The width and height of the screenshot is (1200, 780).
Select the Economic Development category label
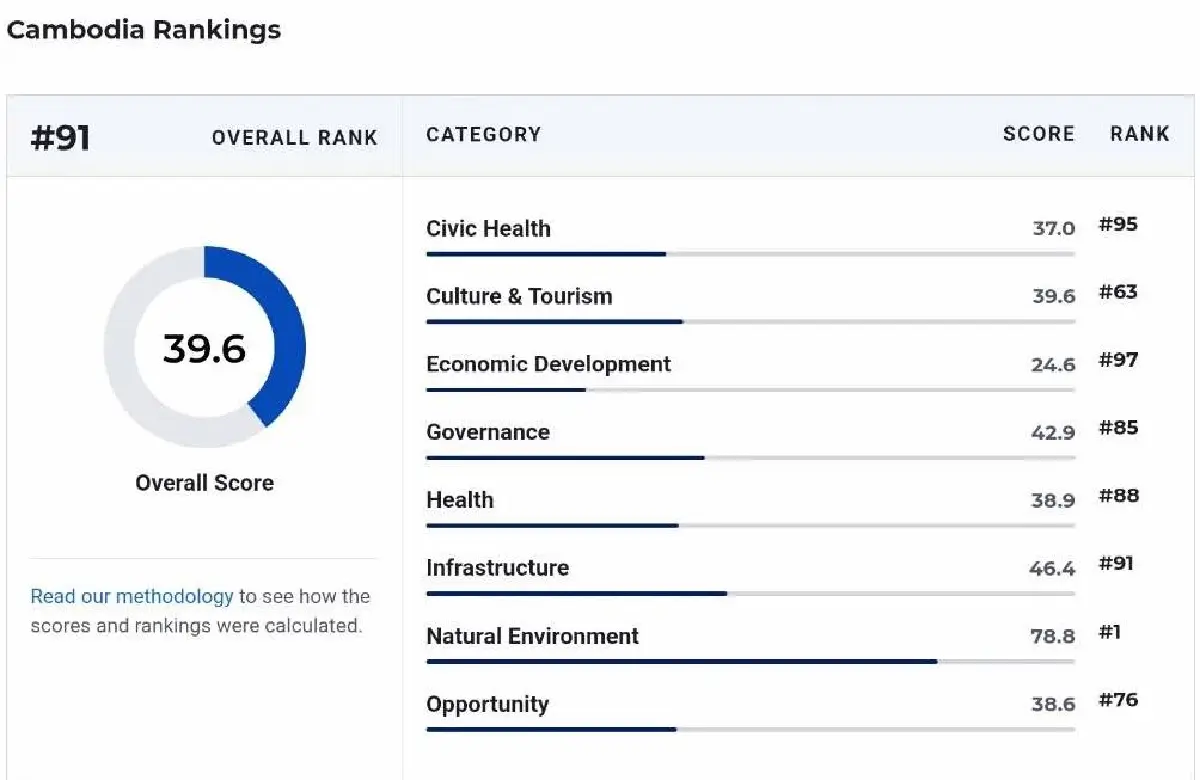549,364
